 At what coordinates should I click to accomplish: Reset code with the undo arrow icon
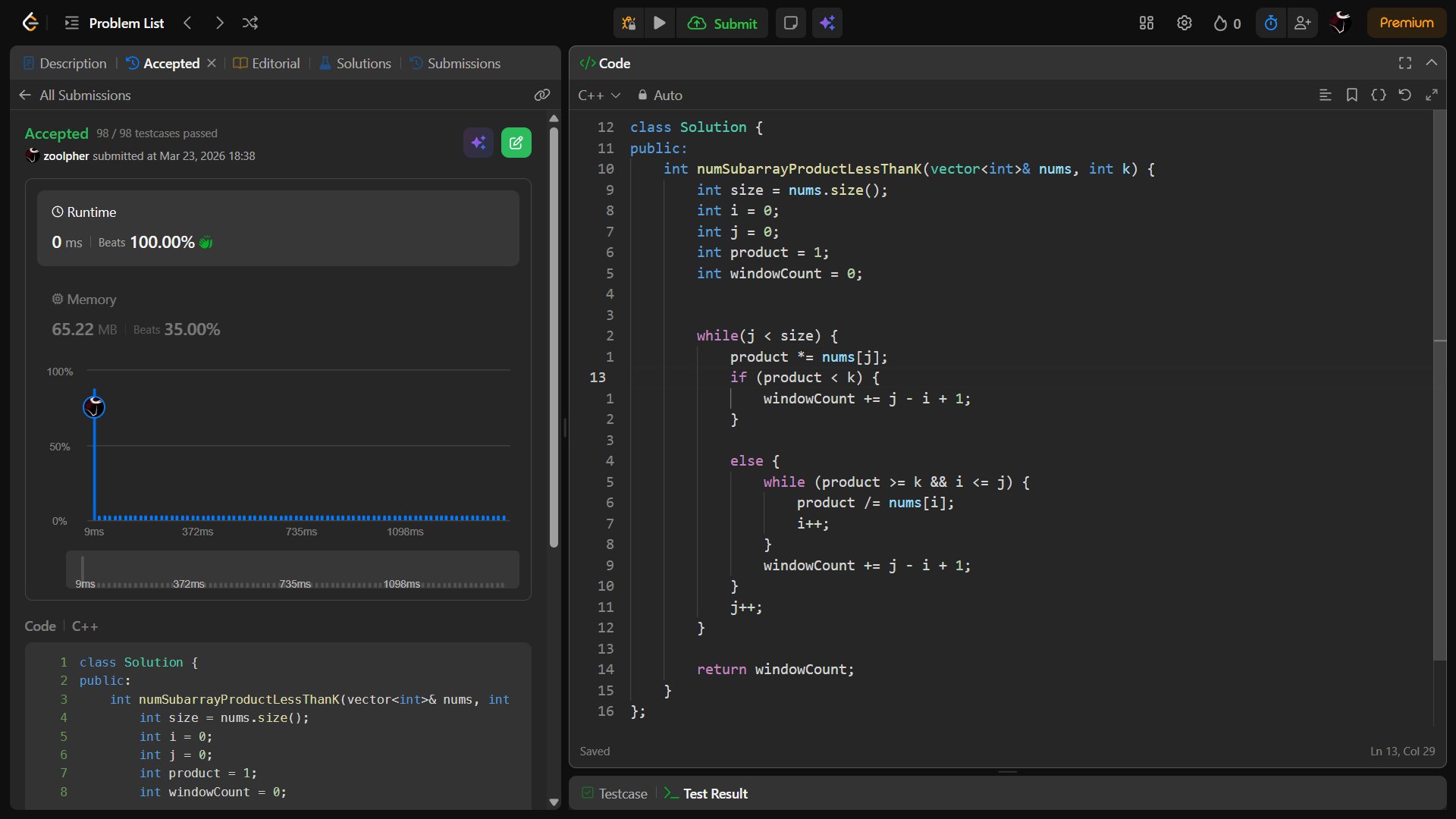tap(1404, 95)
